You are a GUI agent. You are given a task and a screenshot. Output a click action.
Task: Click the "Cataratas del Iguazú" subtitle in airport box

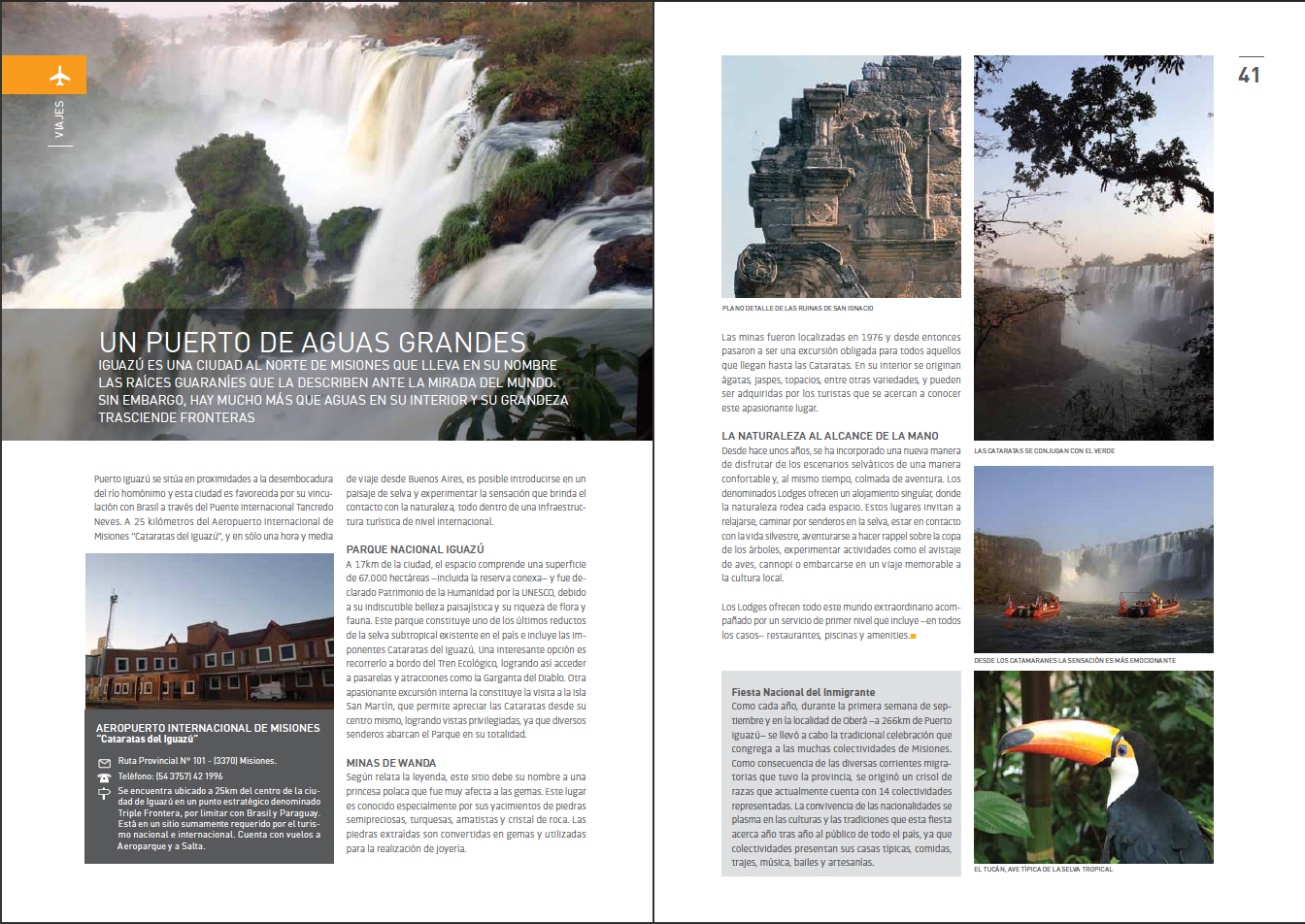(147, 740)
